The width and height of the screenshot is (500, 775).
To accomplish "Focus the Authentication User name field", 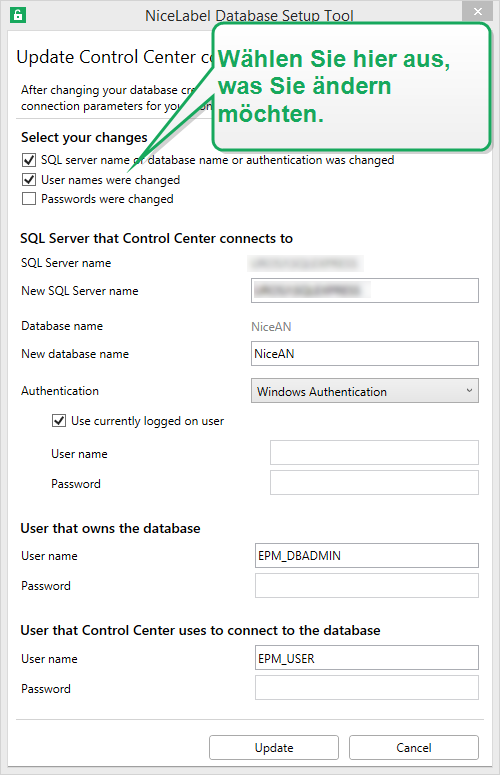I will pos(374,453).
